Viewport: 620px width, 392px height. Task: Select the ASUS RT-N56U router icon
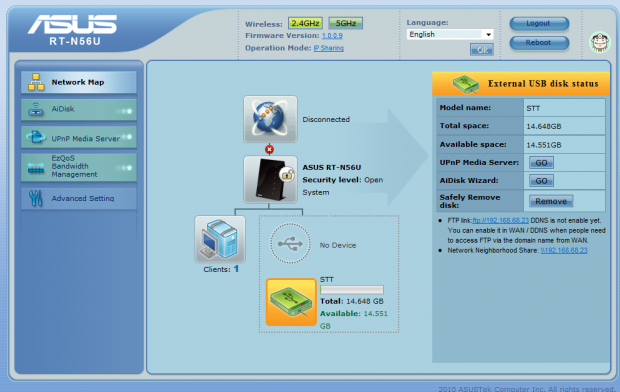pos(270,179)
